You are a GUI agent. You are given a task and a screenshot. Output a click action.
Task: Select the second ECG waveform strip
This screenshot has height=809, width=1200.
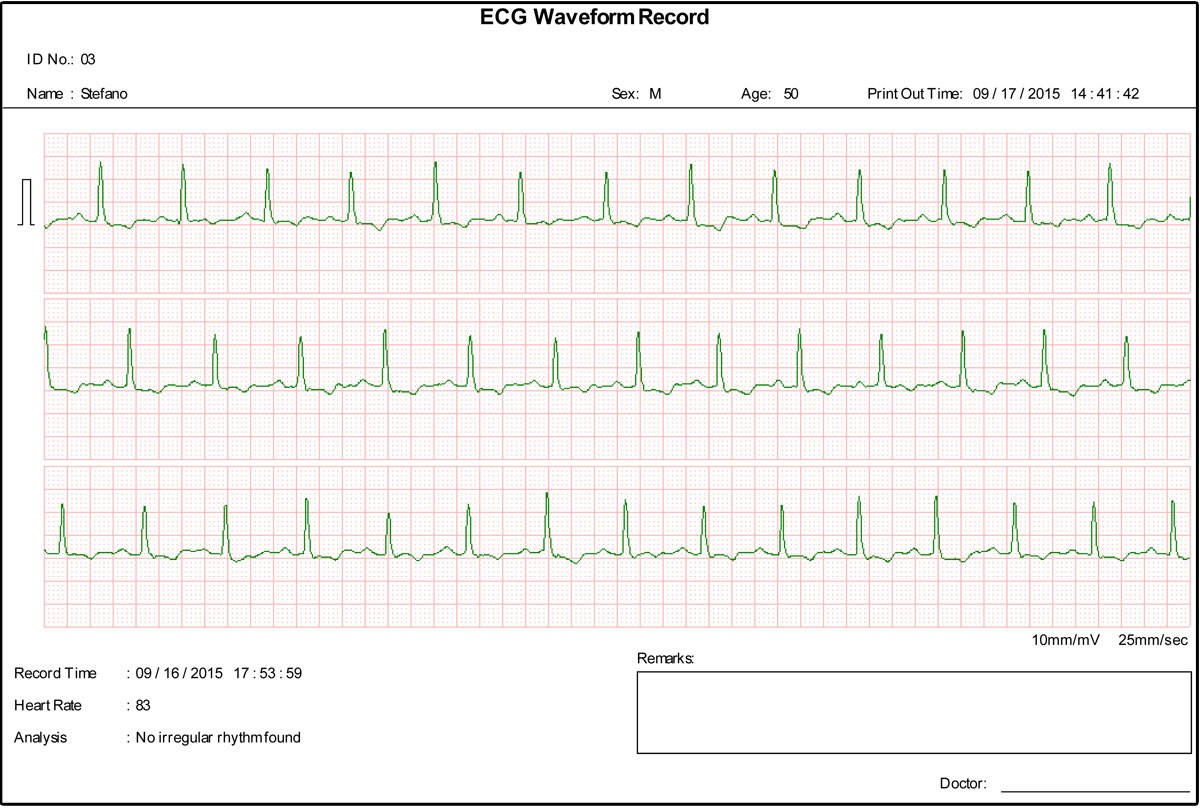click(600, 380)
